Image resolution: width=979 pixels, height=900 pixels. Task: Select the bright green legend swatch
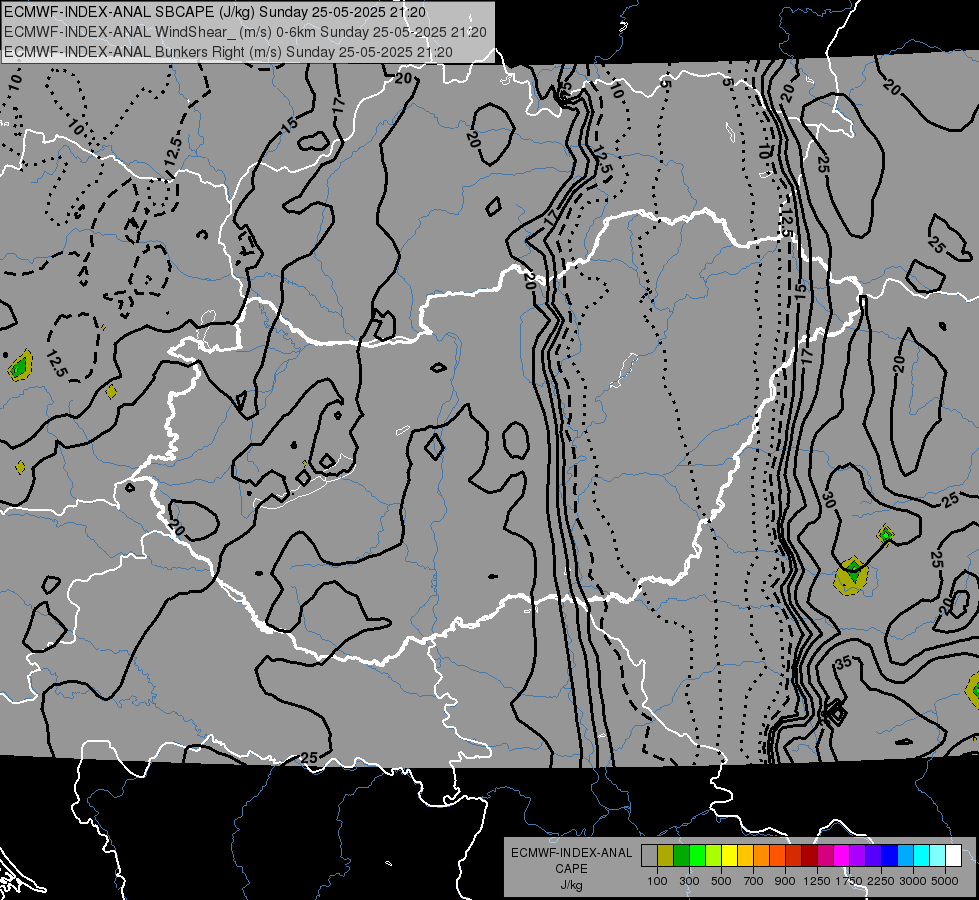pos(697,855)
